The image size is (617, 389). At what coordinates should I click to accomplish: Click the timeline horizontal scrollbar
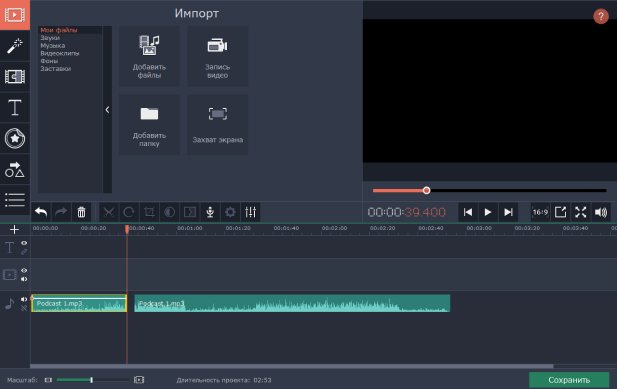tap(292, 366)
